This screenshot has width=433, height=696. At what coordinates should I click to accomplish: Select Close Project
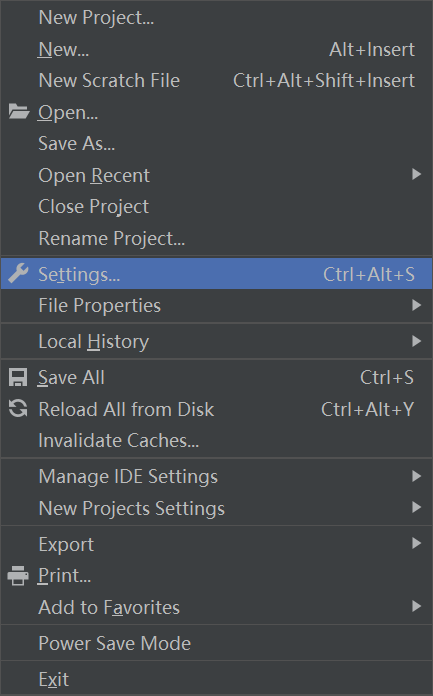click(216, 206)
